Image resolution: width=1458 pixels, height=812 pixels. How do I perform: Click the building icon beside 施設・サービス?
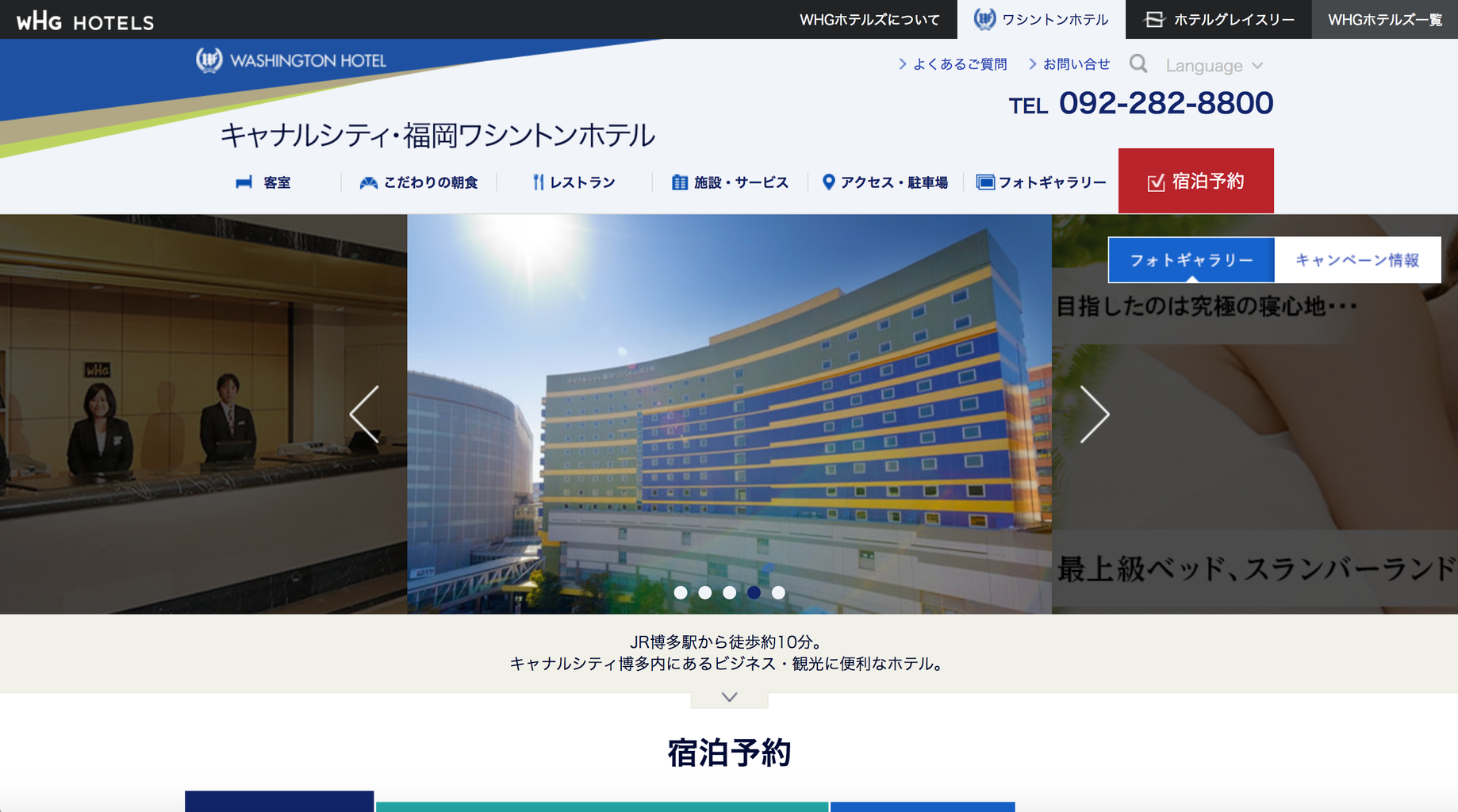(x=680, y=182)
